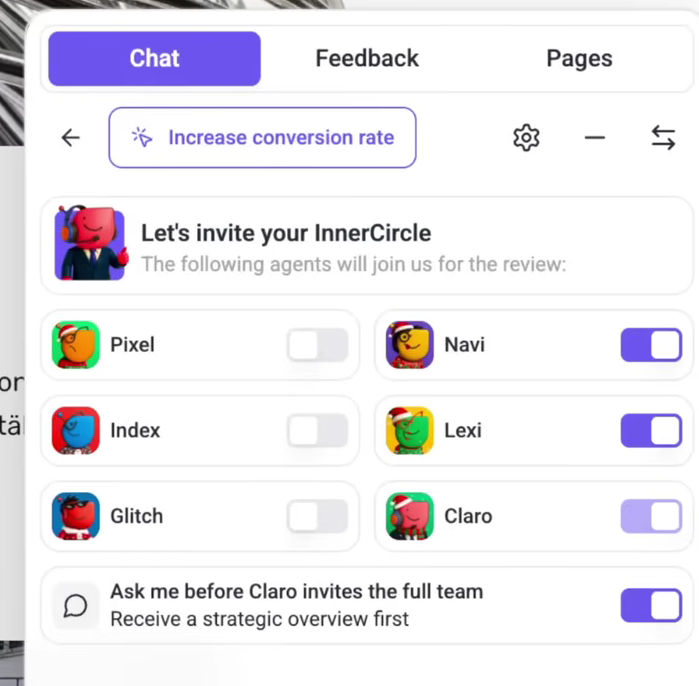
Task: Click Increase conversion rate button
Action: point(263,137)
